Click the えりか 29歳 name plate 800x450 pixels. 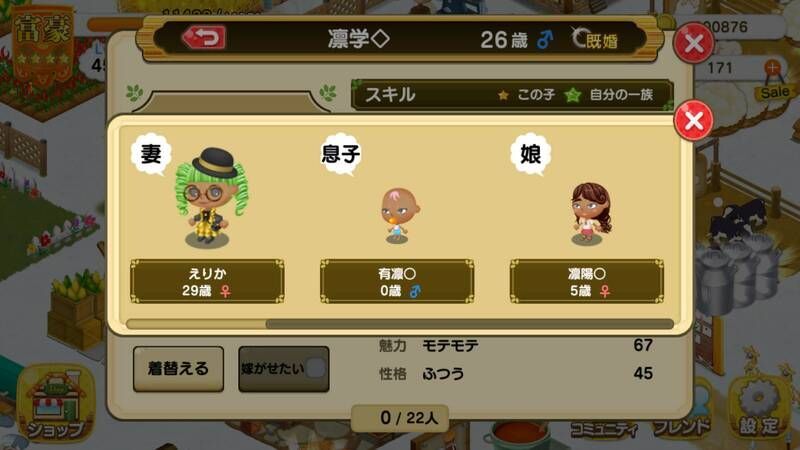tap(207, 281)
